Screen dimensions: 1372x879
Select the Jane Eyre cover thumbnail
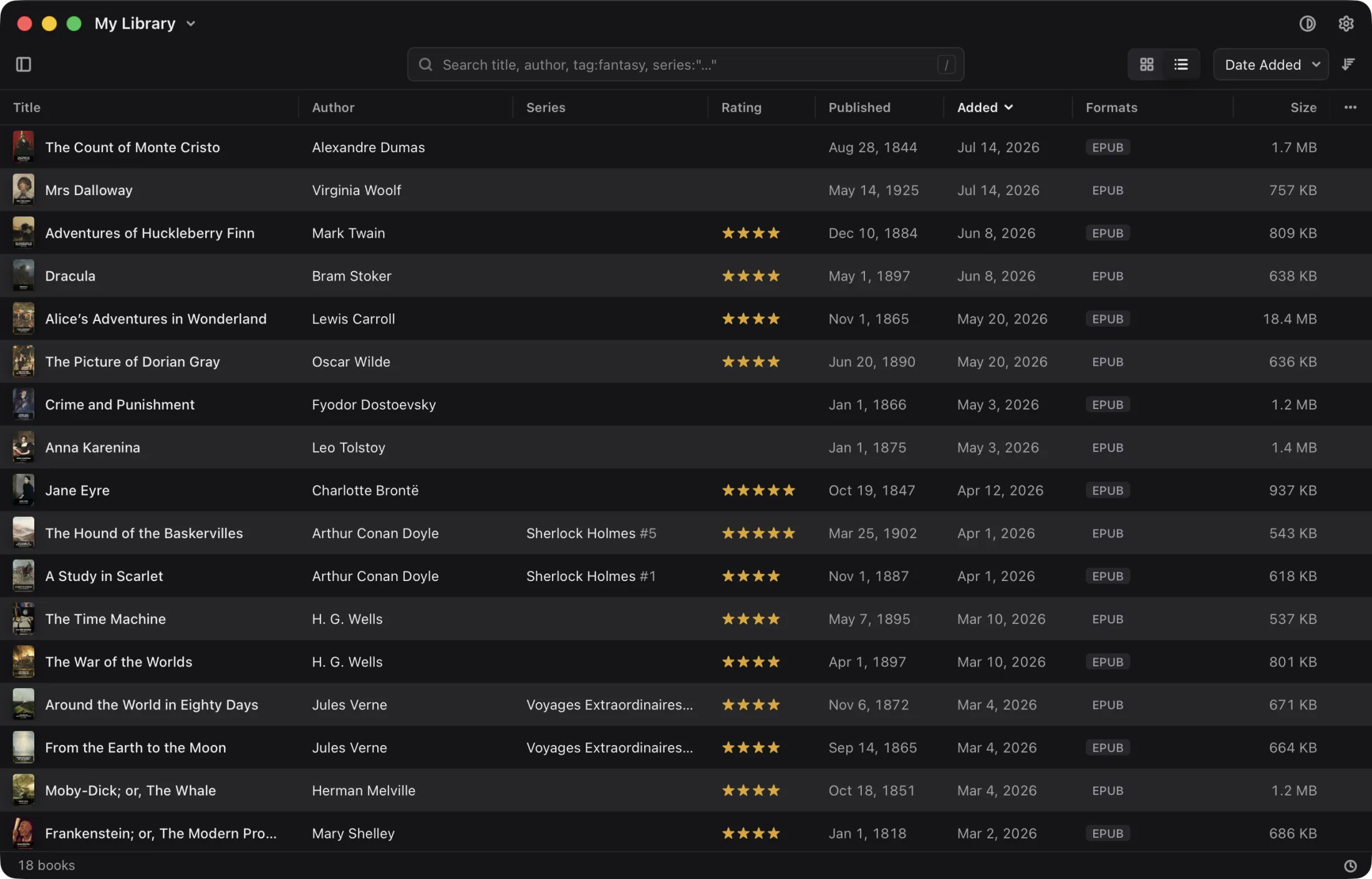pyautogui.click(x=24, y=490)
